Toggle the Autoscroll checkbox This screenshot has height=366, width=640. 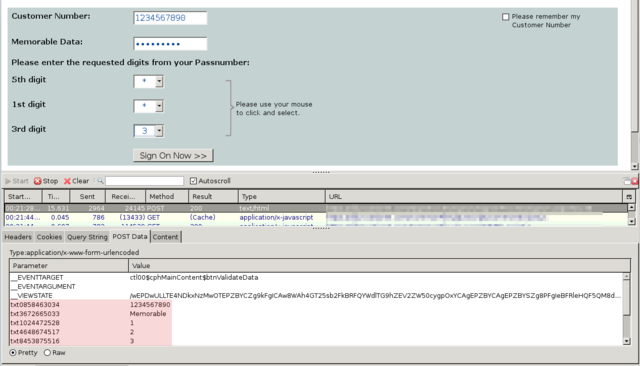coord(193,181)
